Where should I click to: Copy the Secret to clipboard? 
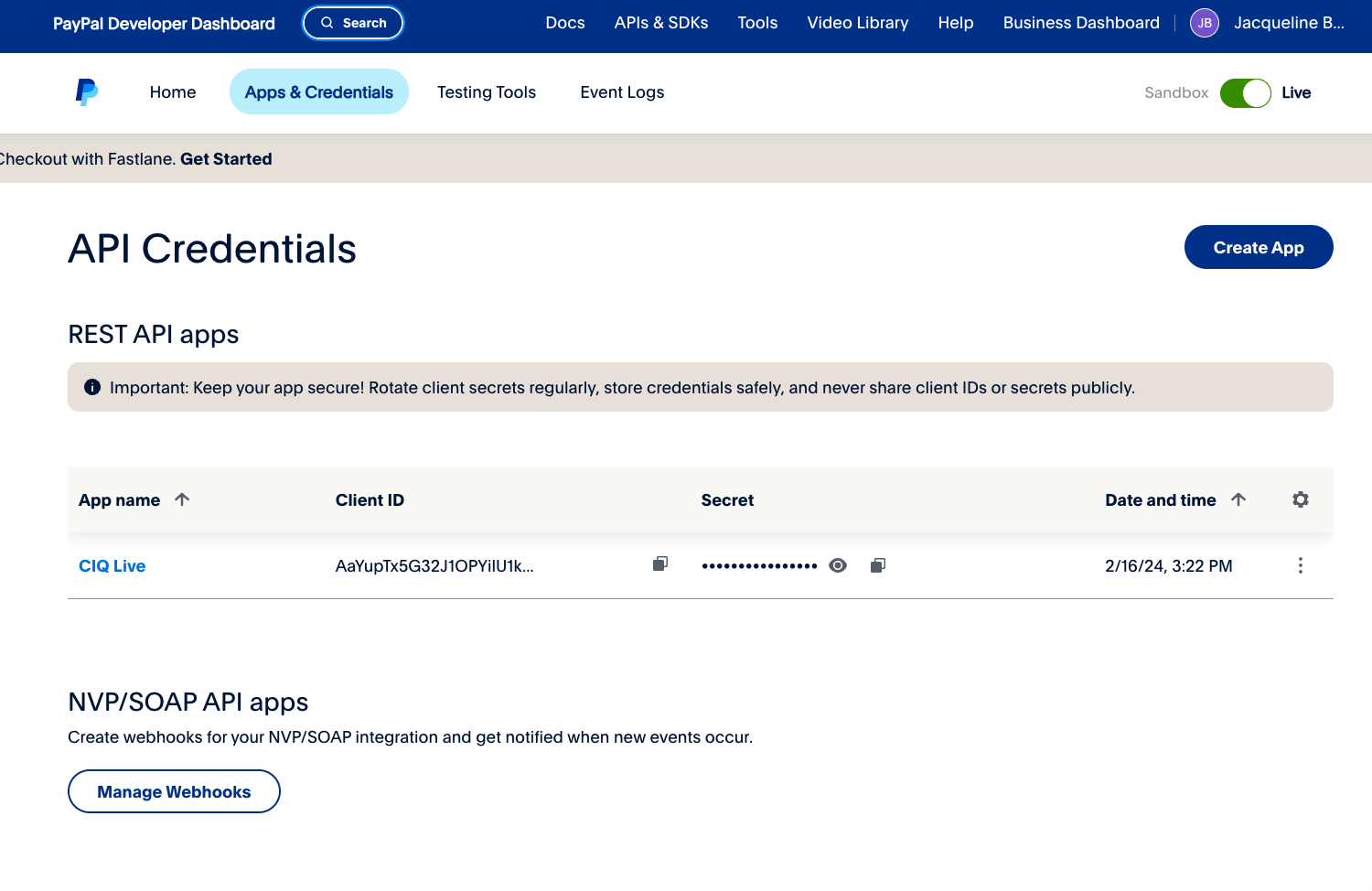click(878, 565)
